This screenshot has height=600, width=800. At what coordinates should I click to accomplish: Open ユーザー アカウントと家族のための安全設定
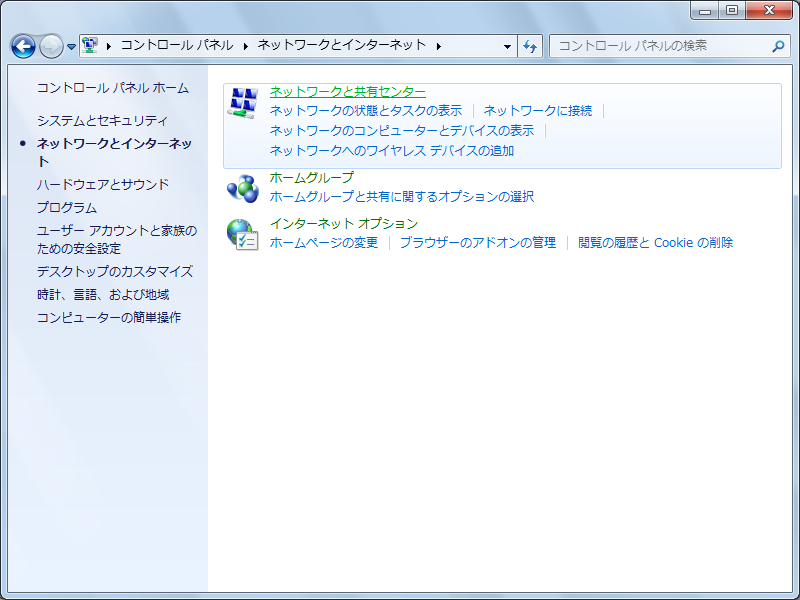tap(117, 240)
